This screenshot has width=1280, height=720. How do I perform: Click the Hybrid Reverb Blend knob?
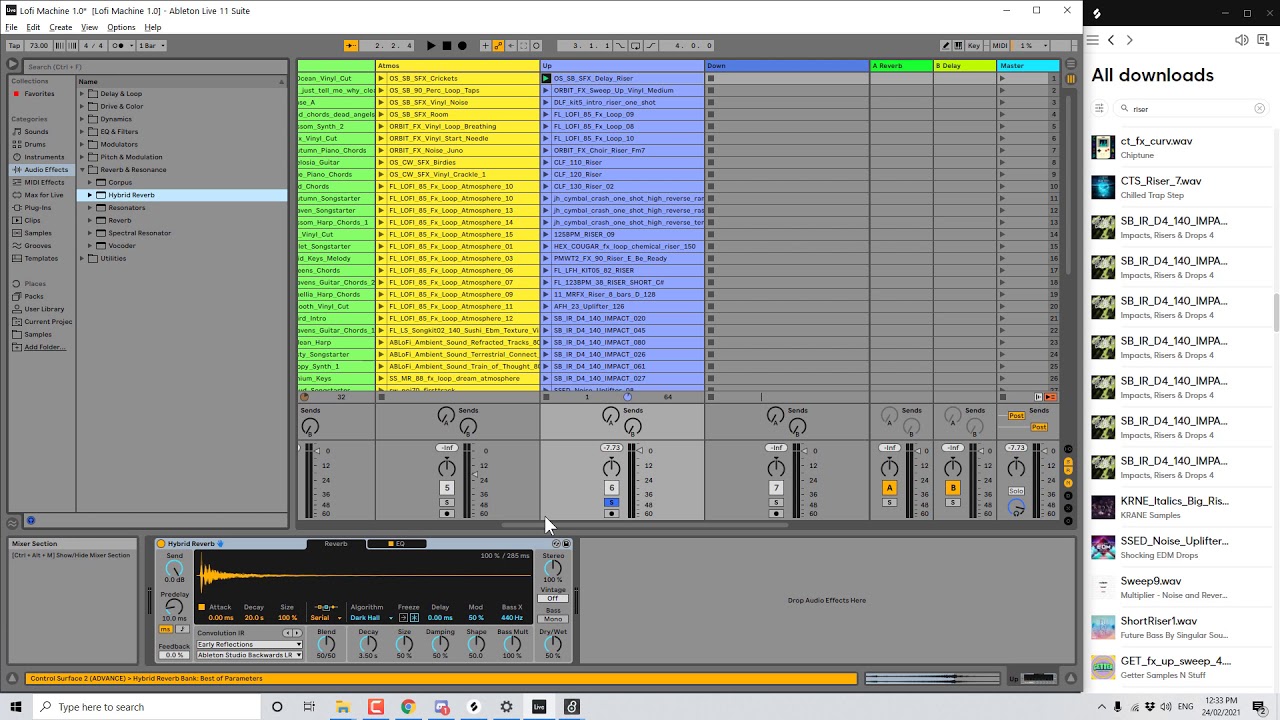pyautogui.click(x=326, y=646)
